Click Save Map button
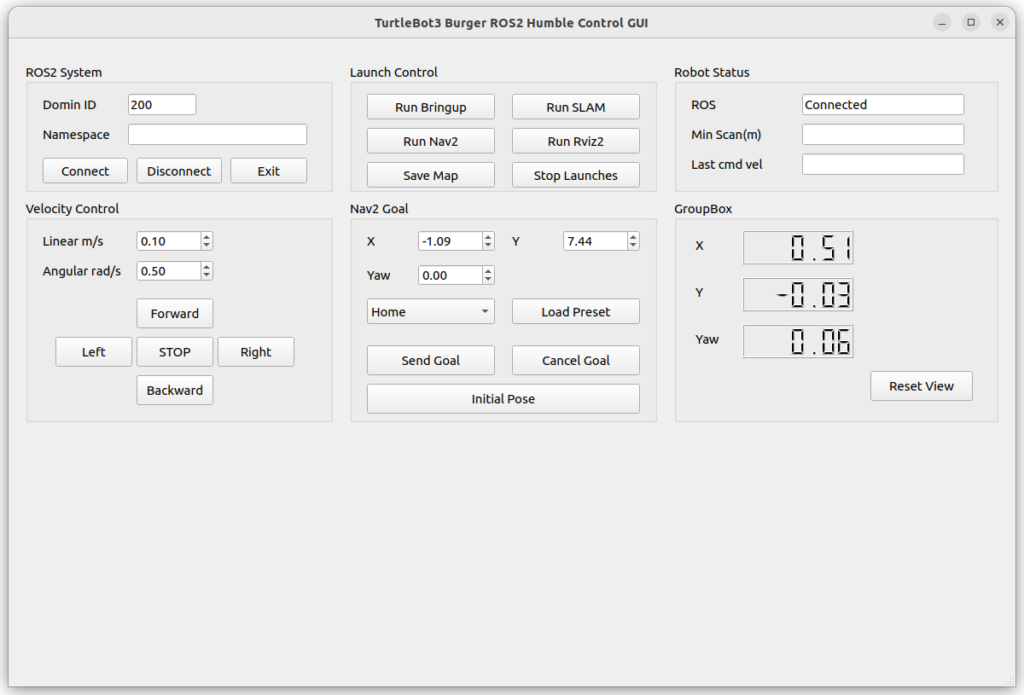Image resolution: width=1024 pixels, height=695 pixels. coord(430,175)
